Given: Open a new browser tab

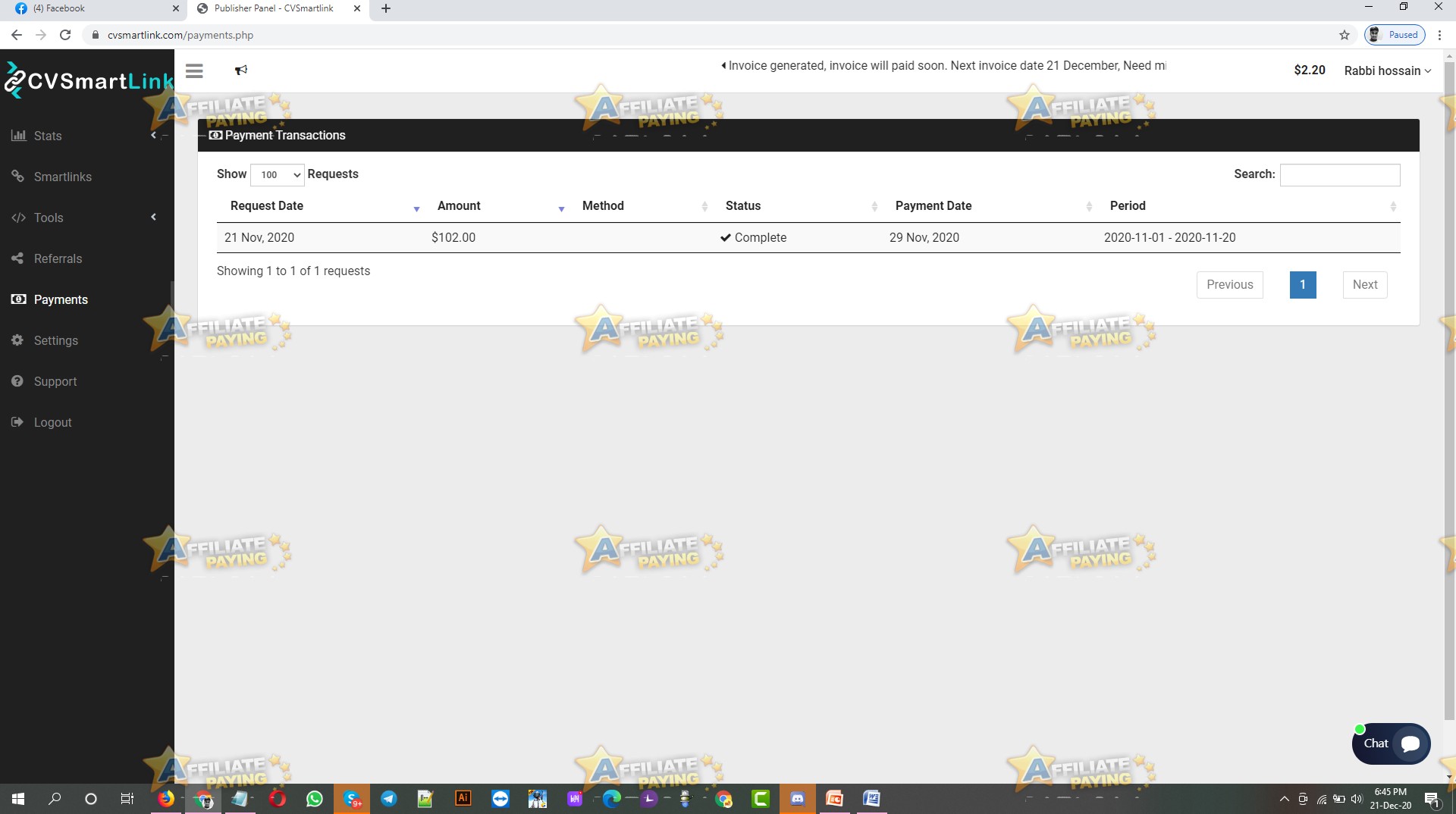Looking at the screenshot, I should tap(386, 8).
